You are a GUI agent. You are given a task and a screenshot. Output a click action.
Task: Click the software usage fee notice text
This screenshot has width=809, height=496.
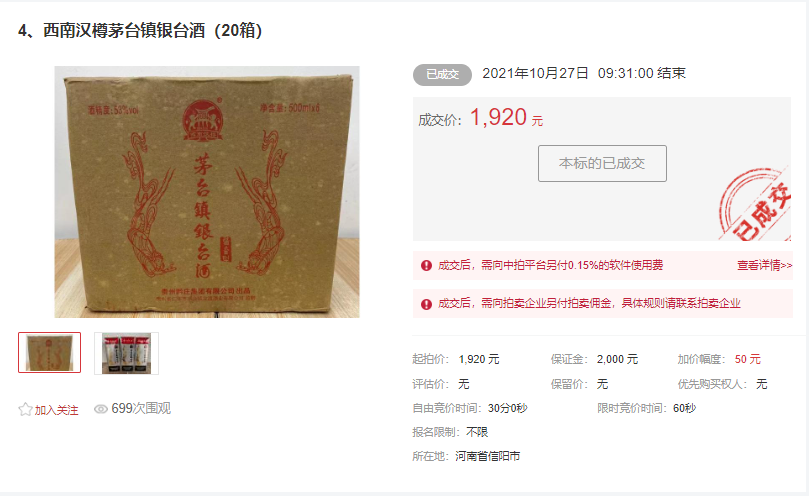tap(551, 265)
